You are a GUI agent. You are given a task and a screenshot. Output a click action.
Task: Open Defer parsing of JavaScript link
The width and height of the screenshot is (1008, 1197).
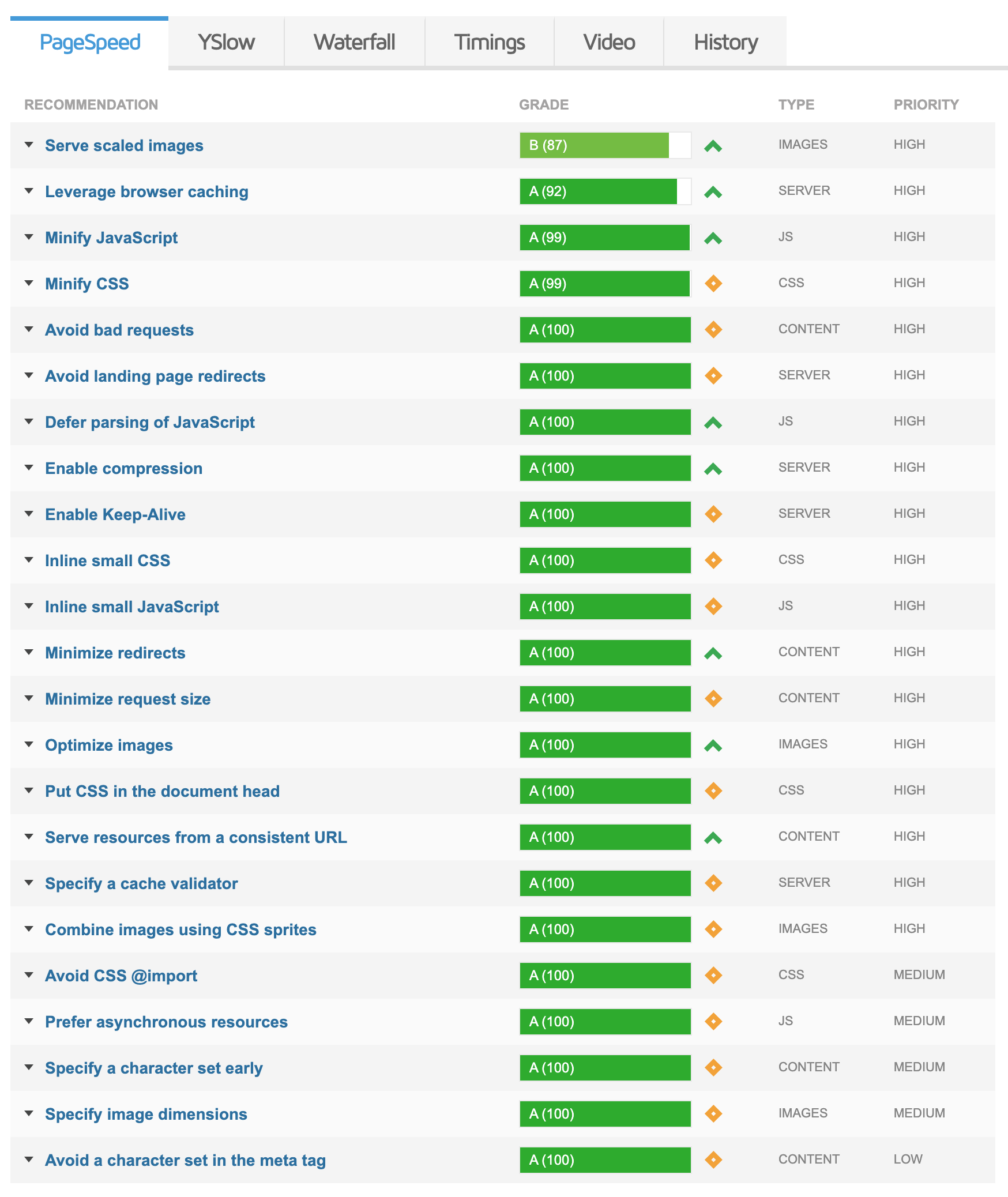pyautogui.click(x=150, y=422)
